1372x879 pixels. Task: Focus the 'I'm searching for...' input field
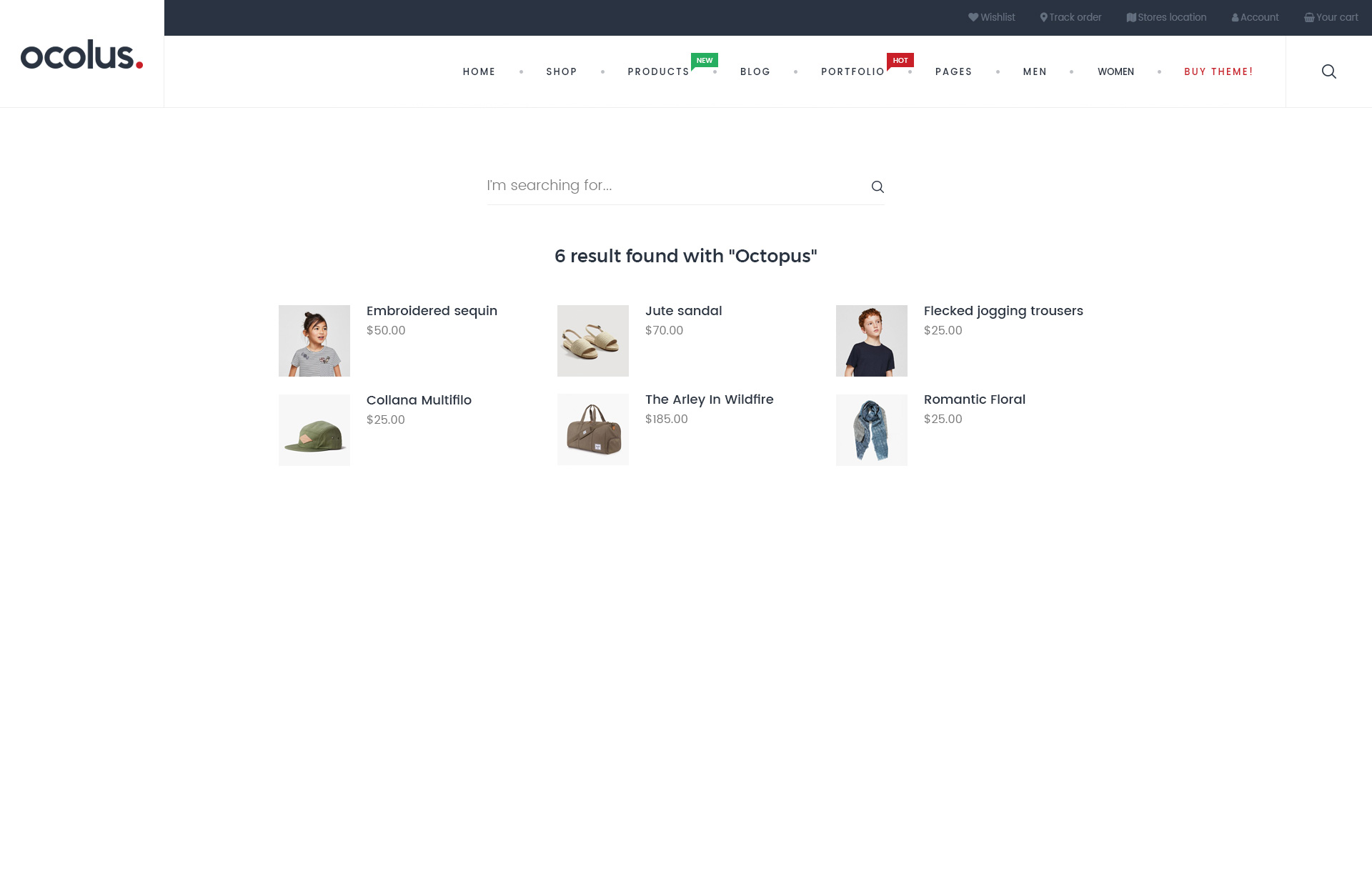click(x=672, y=186)
